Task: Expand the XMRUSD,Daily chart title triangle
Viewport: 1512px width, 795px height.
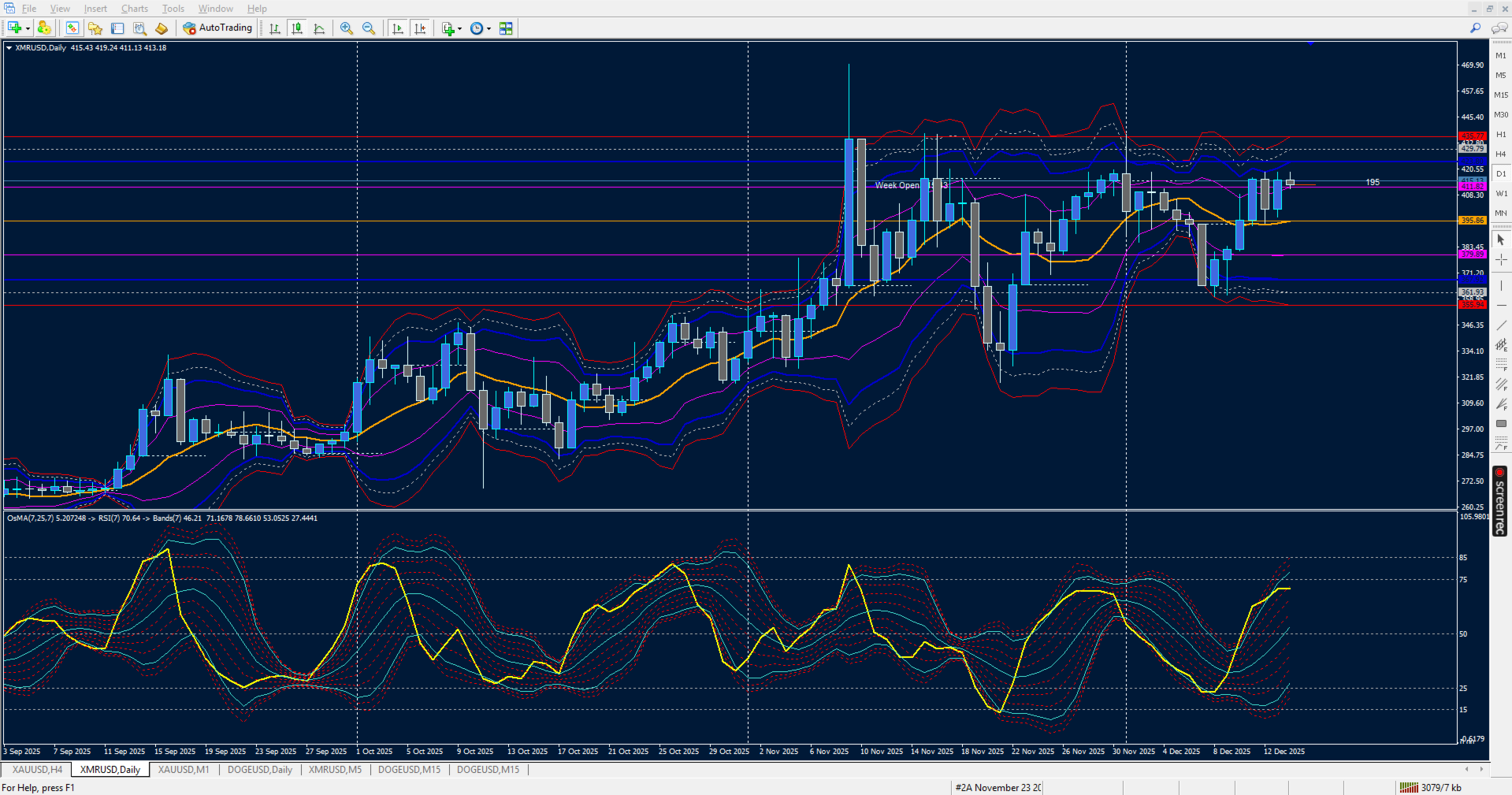Action: pos(9,48)
